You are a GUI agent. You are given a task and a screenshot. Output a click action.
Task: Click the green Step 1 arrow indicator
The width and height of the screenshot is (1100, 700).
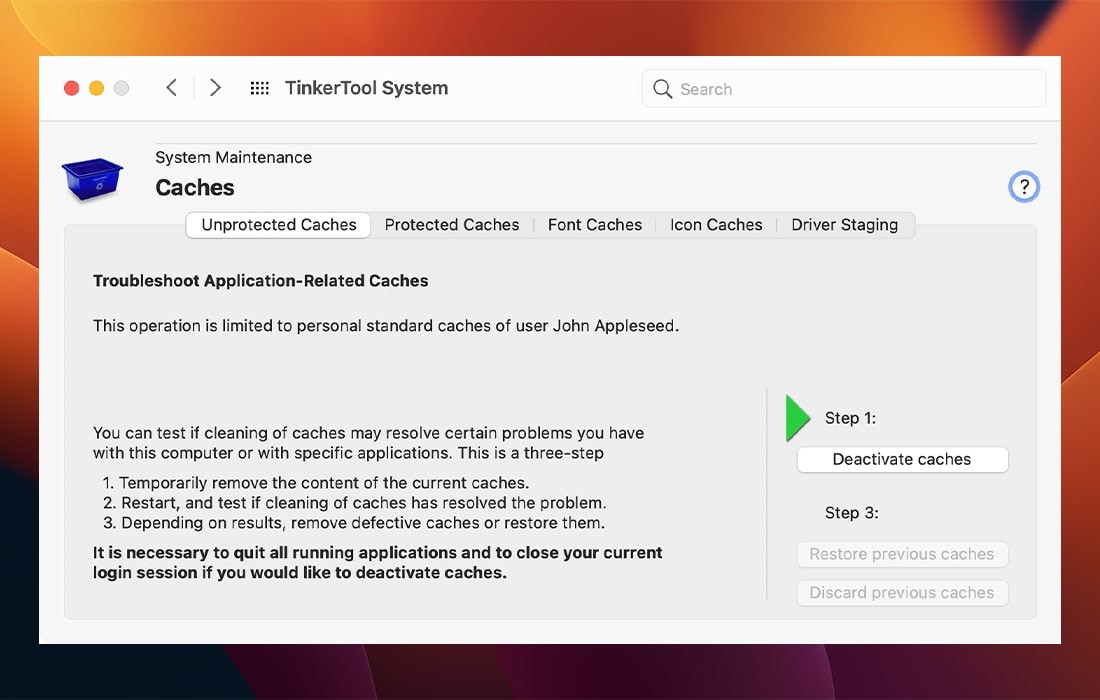[x=797, y=417]
